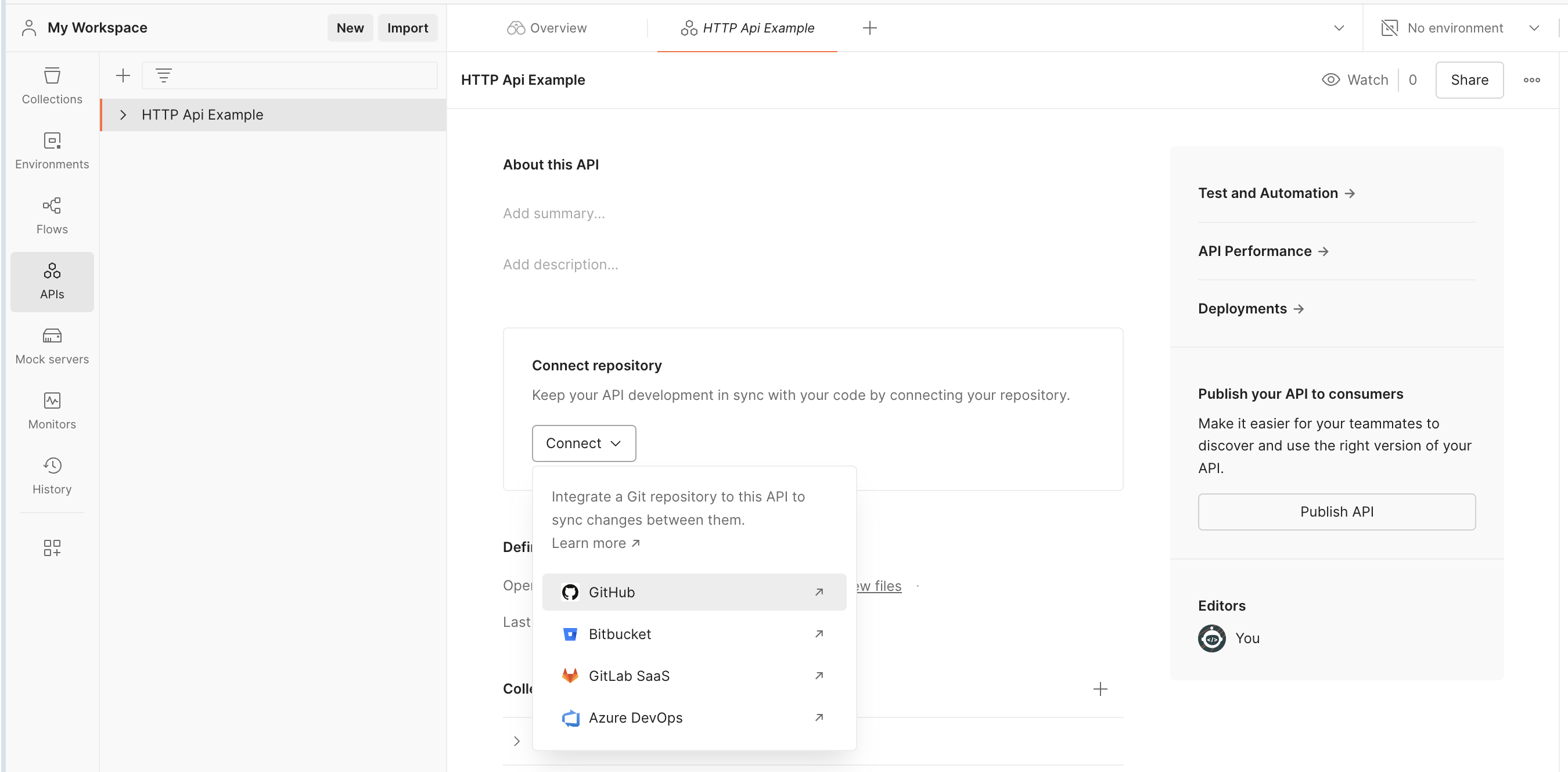
Task: Click the Add summary text field
Action: coord(553,214)
